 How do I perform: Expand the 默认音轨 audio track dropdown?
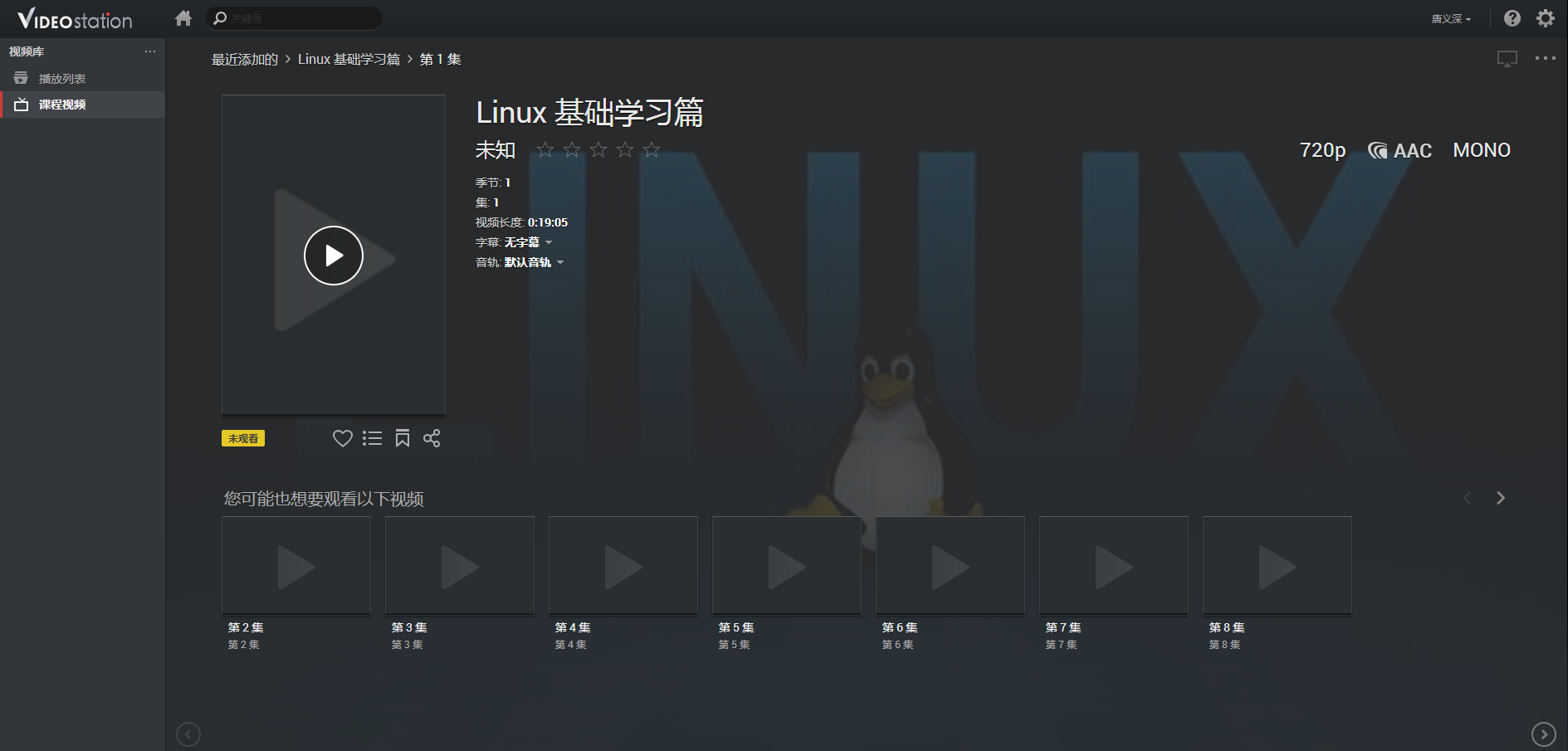(534, 262)
